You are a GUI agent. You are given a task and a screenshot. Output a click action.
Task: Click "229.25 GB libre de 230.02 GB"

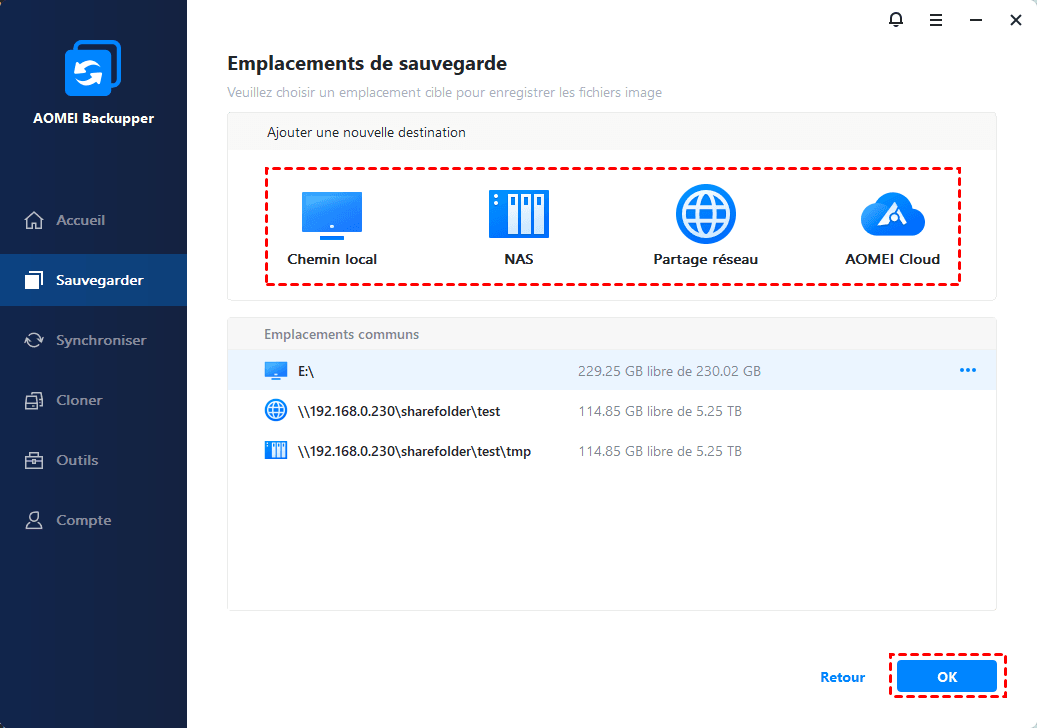point(669,371)
